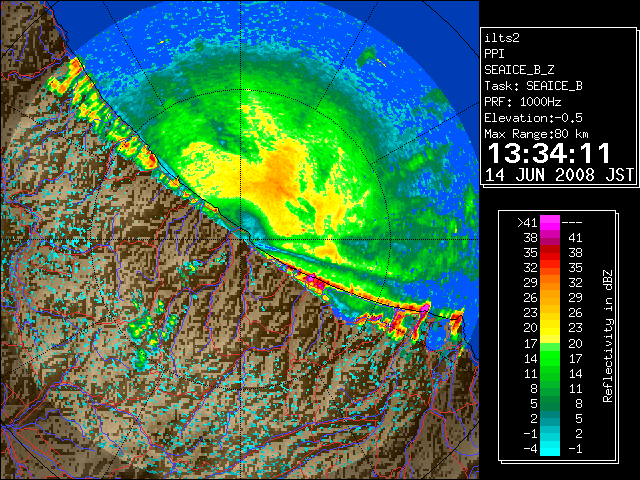Click the "---" legend label
The image size is (640, 480).
(572, 223)
